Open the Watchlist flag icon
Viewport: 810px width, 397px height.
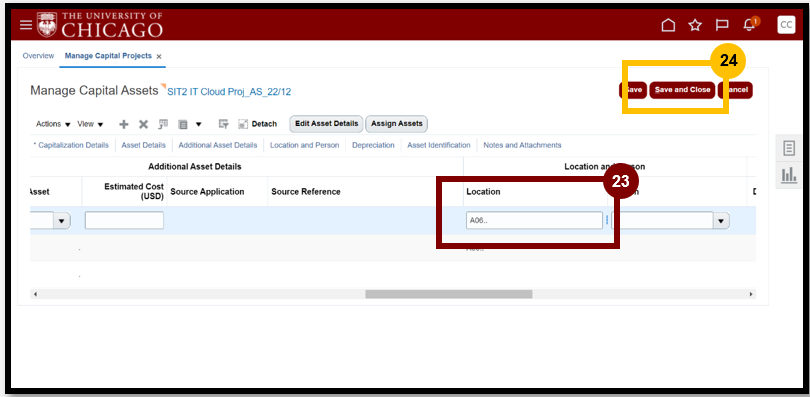tap(722, 25)
